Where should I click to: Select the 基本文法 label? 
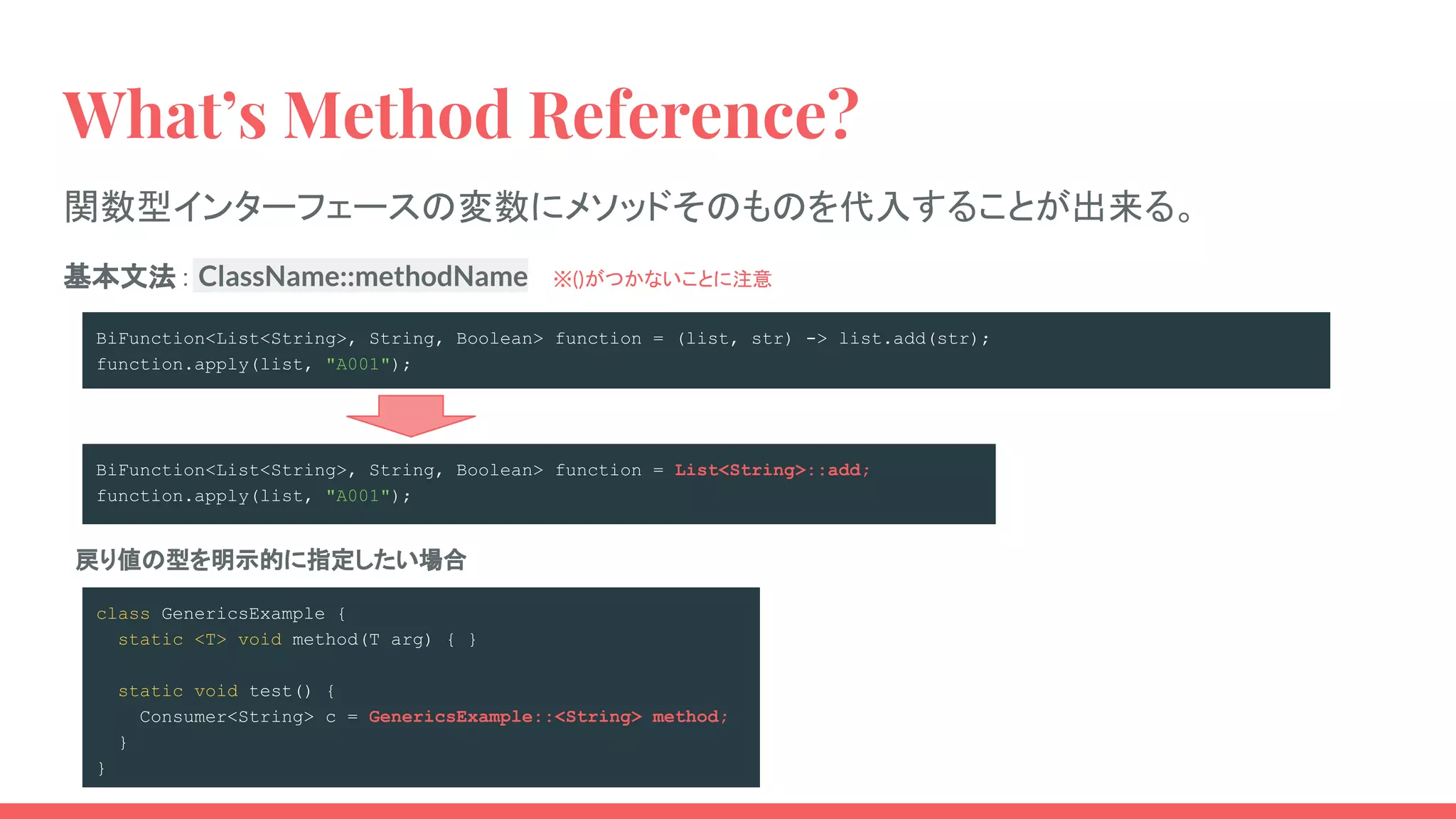coord(119,277)
